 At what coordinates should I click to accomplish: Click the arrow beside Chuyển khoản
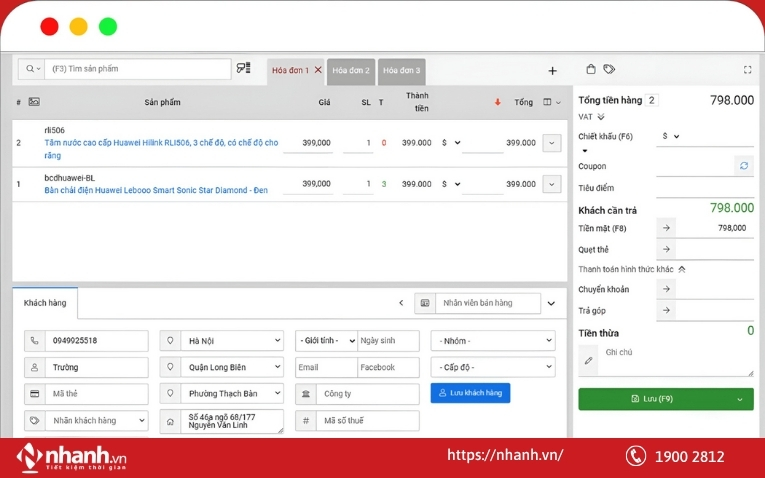click(x=666, y=289)
